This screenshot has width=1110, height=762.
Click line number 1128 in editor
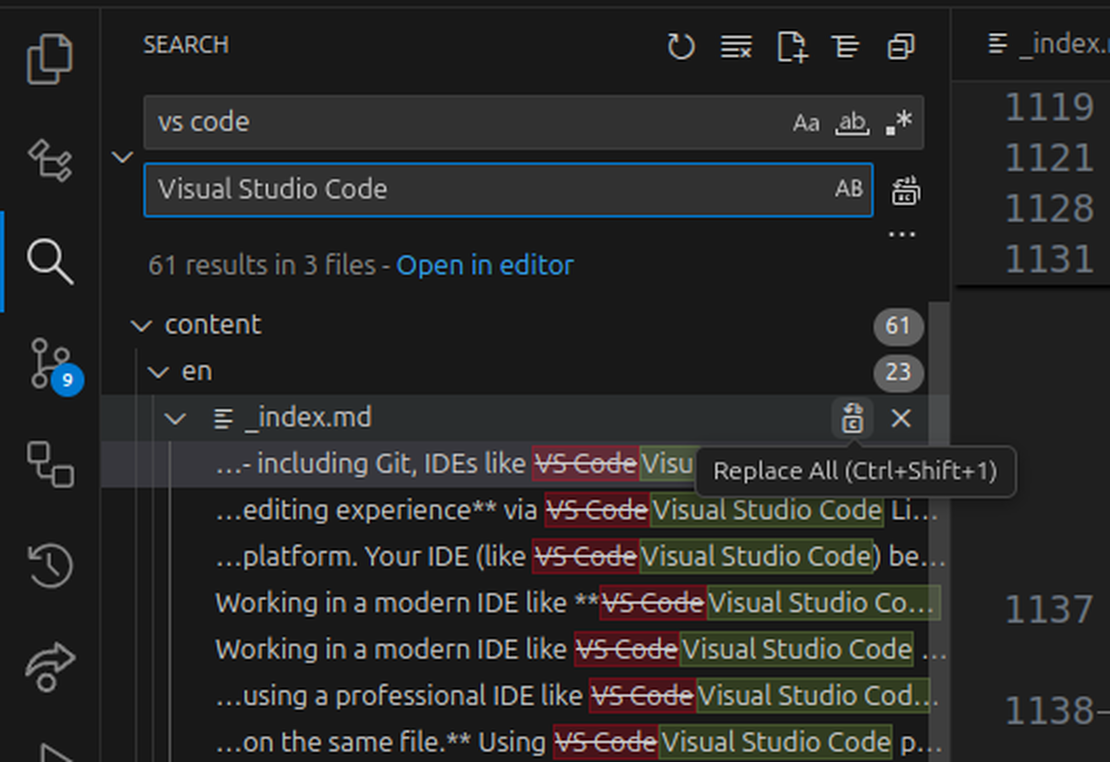click(1049, 209)
